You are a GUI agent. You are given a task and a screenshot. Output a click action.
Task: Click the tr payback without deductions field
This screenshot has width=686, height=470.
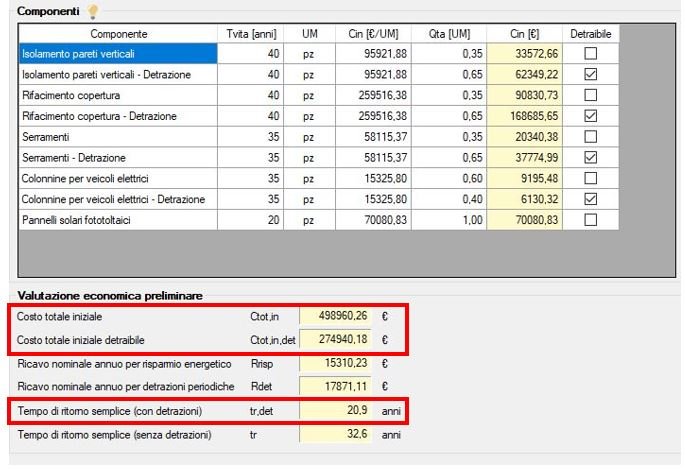click(335, 435)
